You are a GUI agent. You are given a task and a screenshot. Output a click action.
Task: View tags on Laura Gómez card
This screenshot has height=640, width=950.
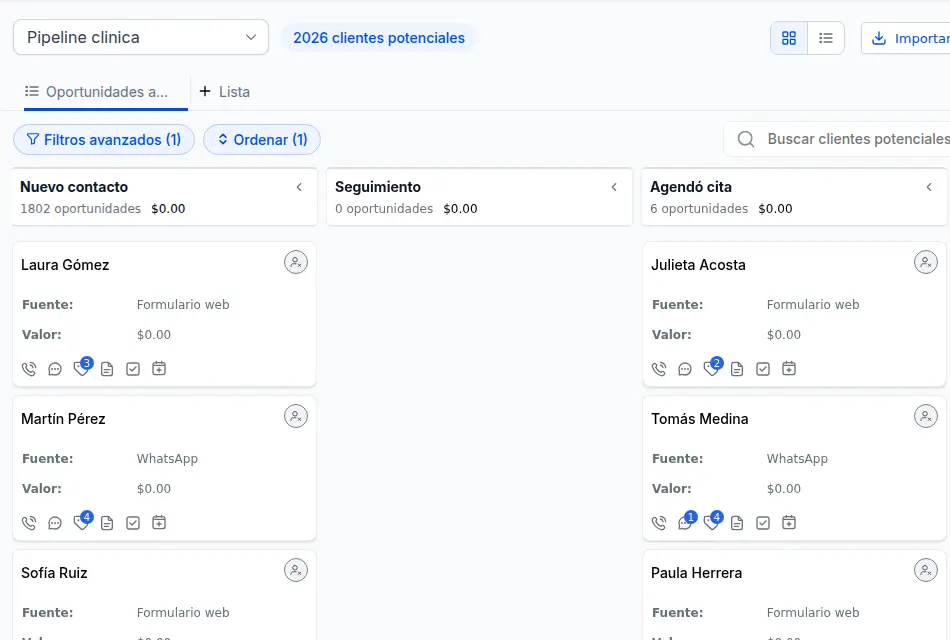82,367
